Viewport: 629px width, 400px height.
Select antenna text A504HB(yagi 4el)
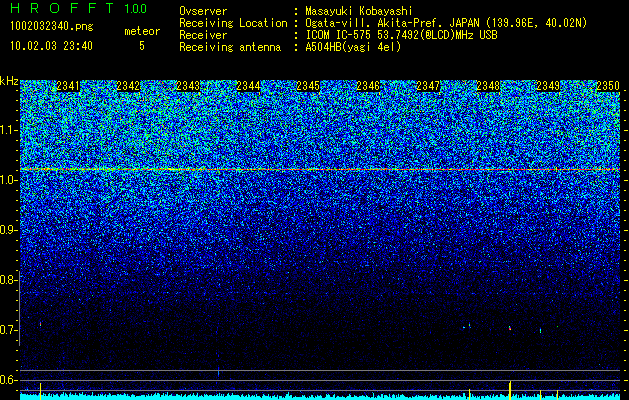click(x=353, y=47)
